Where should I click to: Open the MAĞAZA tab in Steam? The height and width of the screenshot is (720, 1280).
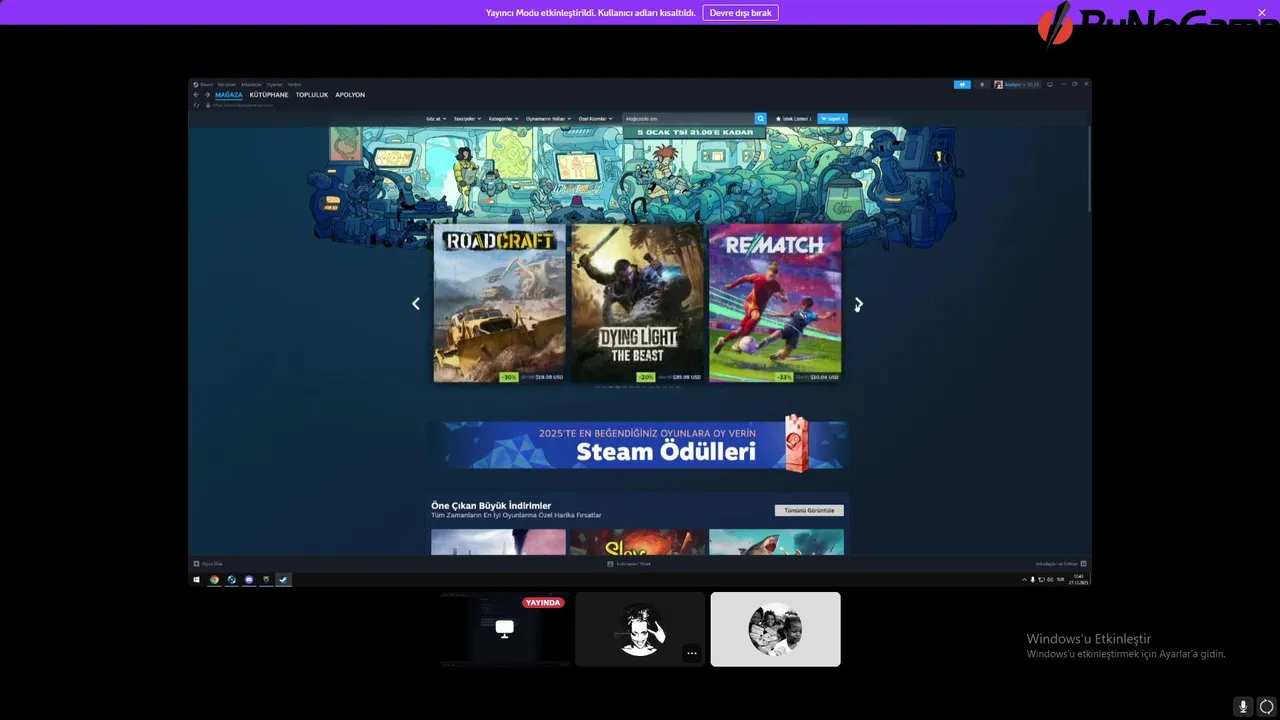pos(228,95)
